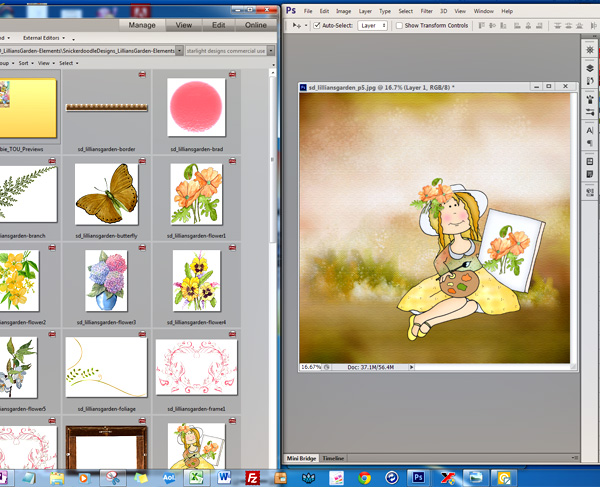Click Distribute bottom edges icon
The height and width of the screenshot is (487, 600).
click(x=580, y=26)
